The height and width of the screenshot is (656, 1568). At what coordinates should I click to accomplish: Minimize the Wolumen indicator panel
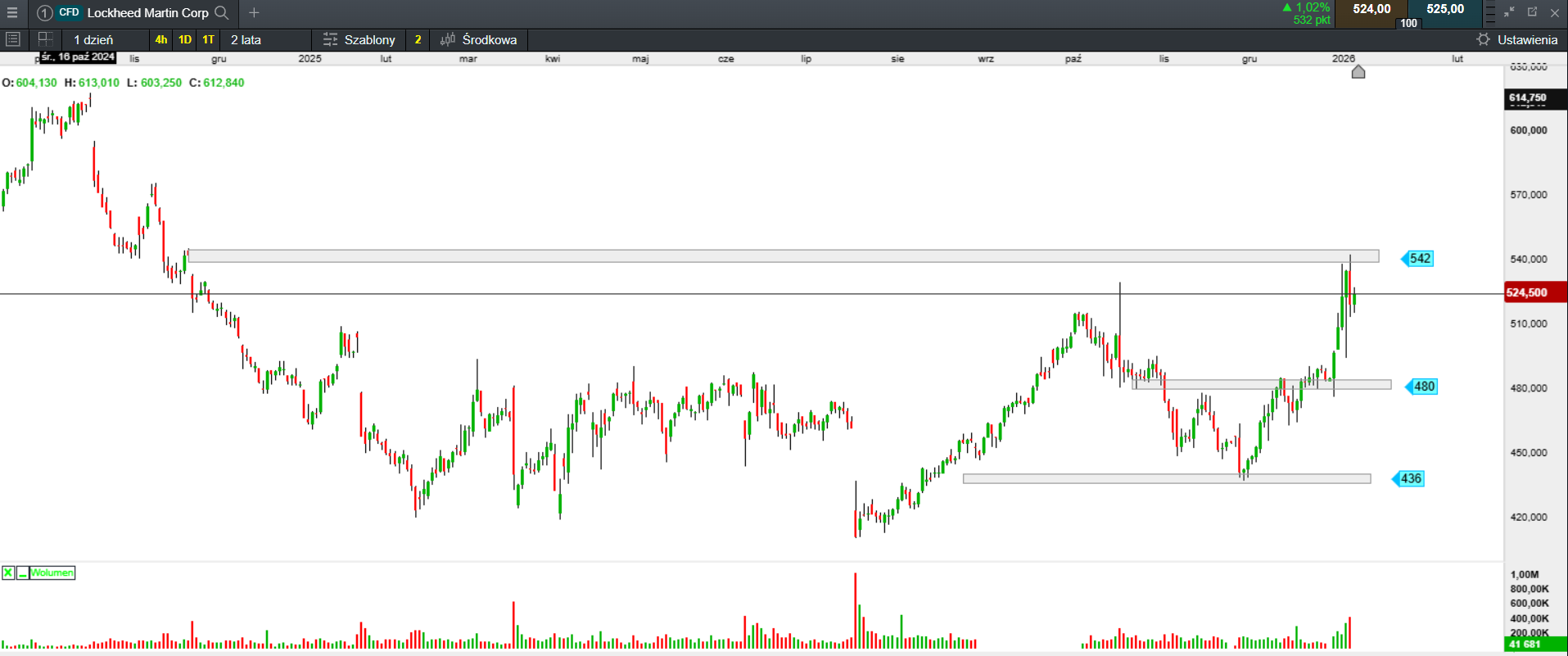pos(22,572)
